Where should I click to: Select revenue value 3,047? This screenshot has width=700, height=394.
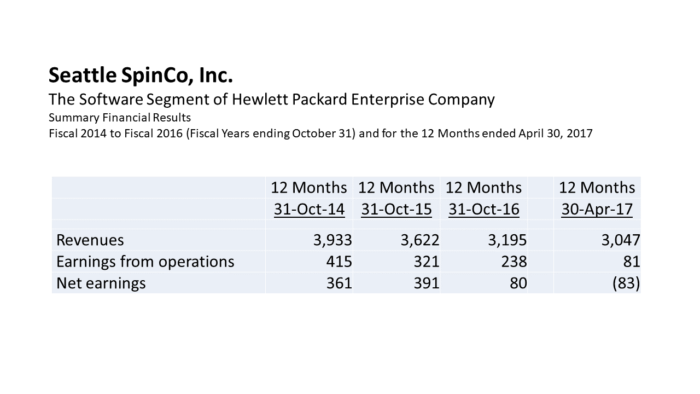pyautogui.click(x=621, y=240)
